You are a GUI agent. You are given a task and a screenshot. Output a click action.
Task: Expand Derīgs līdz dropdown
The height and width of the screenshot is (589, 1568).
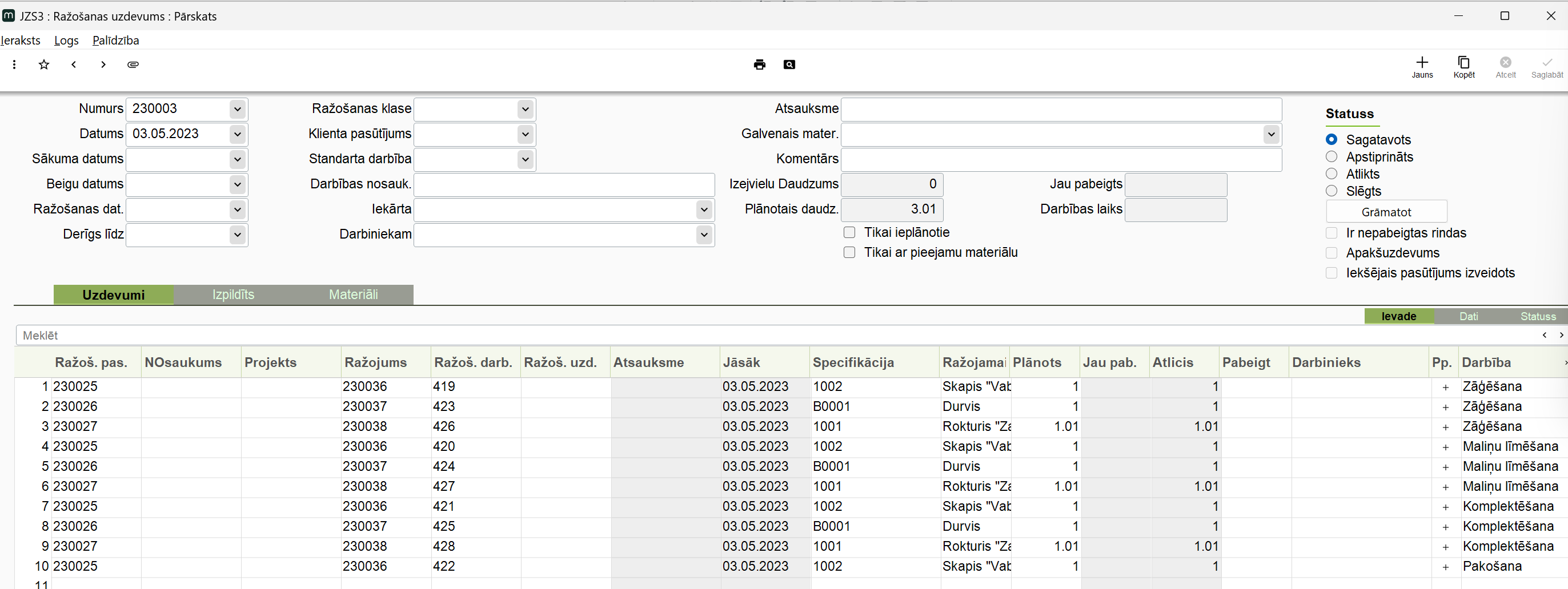coord(238,235)
